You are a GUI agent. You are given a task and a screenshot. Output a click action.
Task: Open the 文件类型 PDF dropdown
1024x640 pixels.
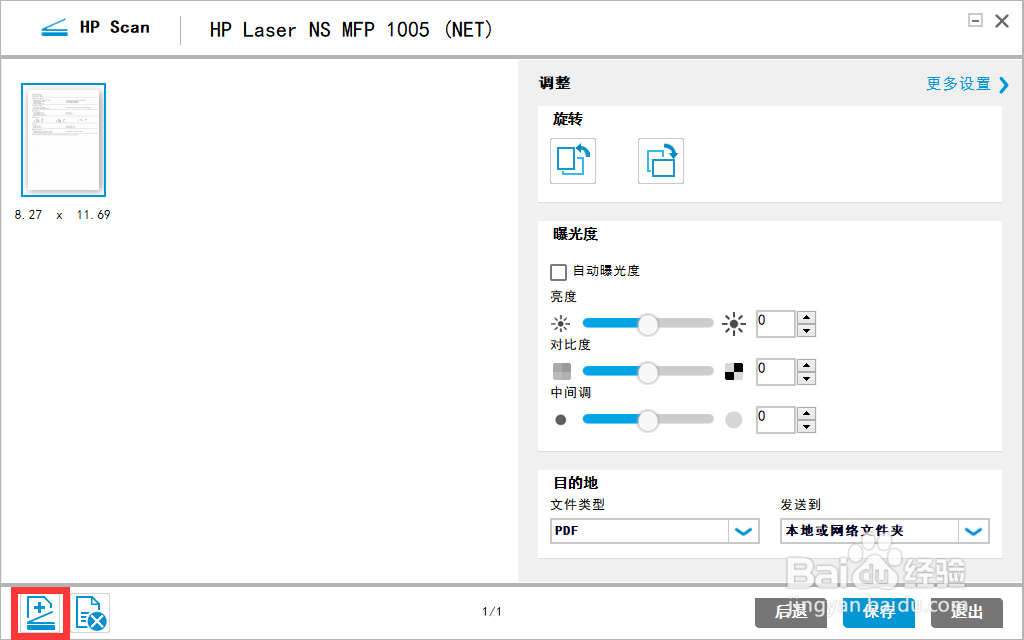tap(654, 531)
